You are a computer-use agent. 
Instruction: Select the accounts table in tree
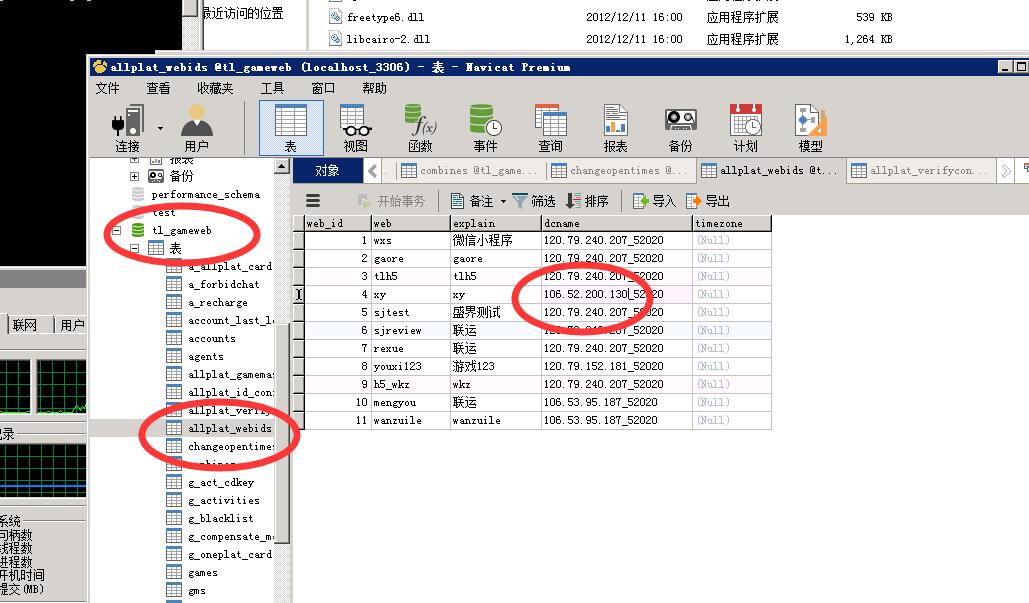[212, 339]
